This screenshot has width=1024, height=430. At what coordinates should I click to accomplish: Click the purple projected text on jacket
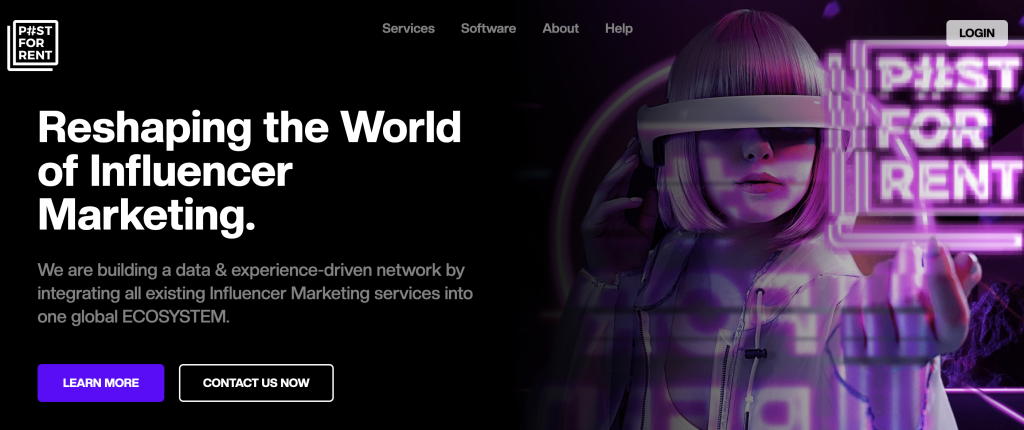[x=740, y=330]
